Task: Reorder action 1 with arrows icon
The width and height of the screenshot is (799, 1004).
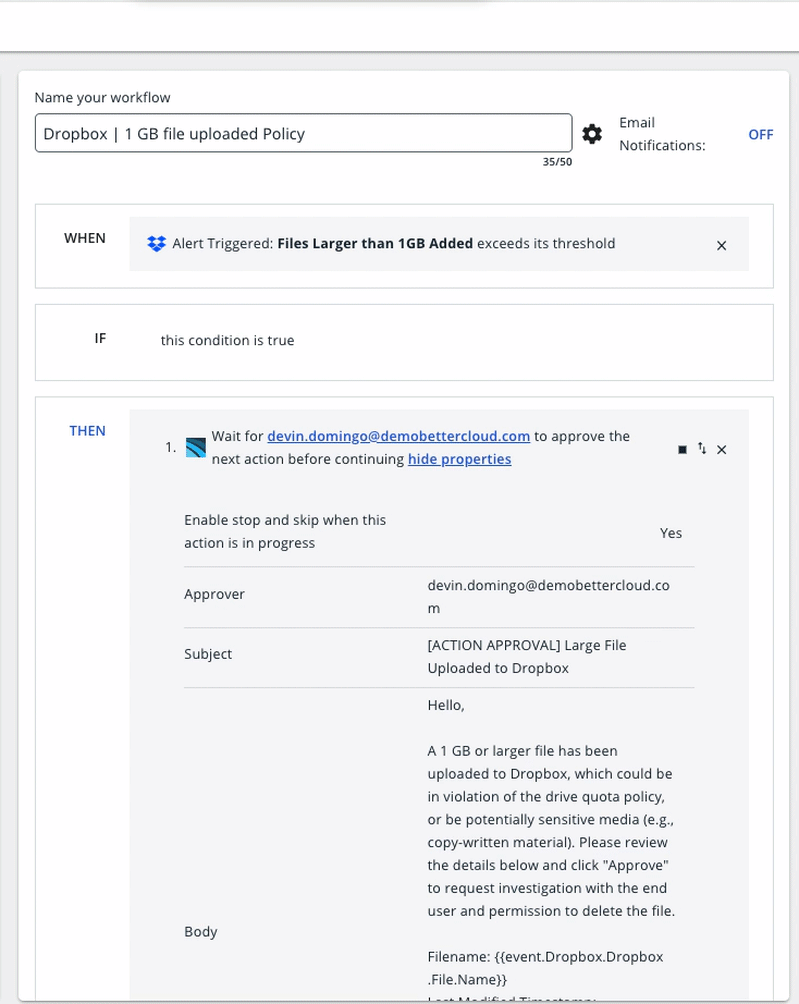Action: point(702,448)
